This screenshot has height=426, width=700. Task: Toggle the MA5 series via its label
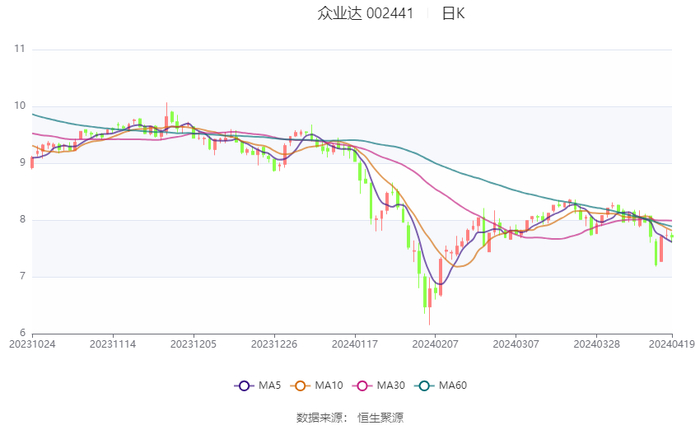point(270,385)
